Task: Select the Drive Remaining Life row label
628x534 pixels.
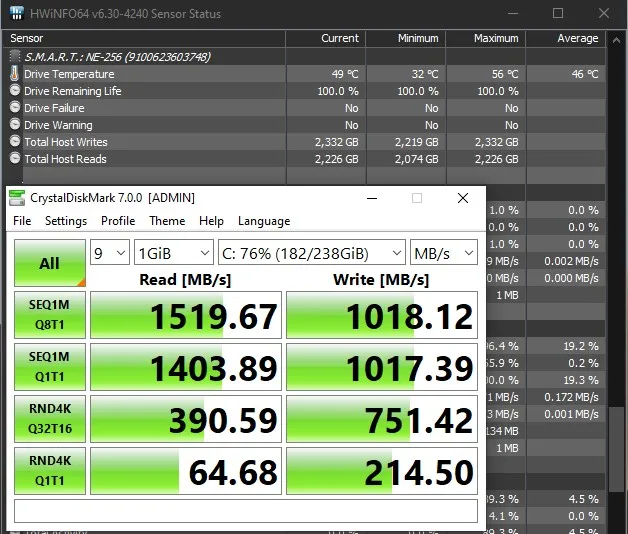Action: pyautogui.click(x=72, y=91)
